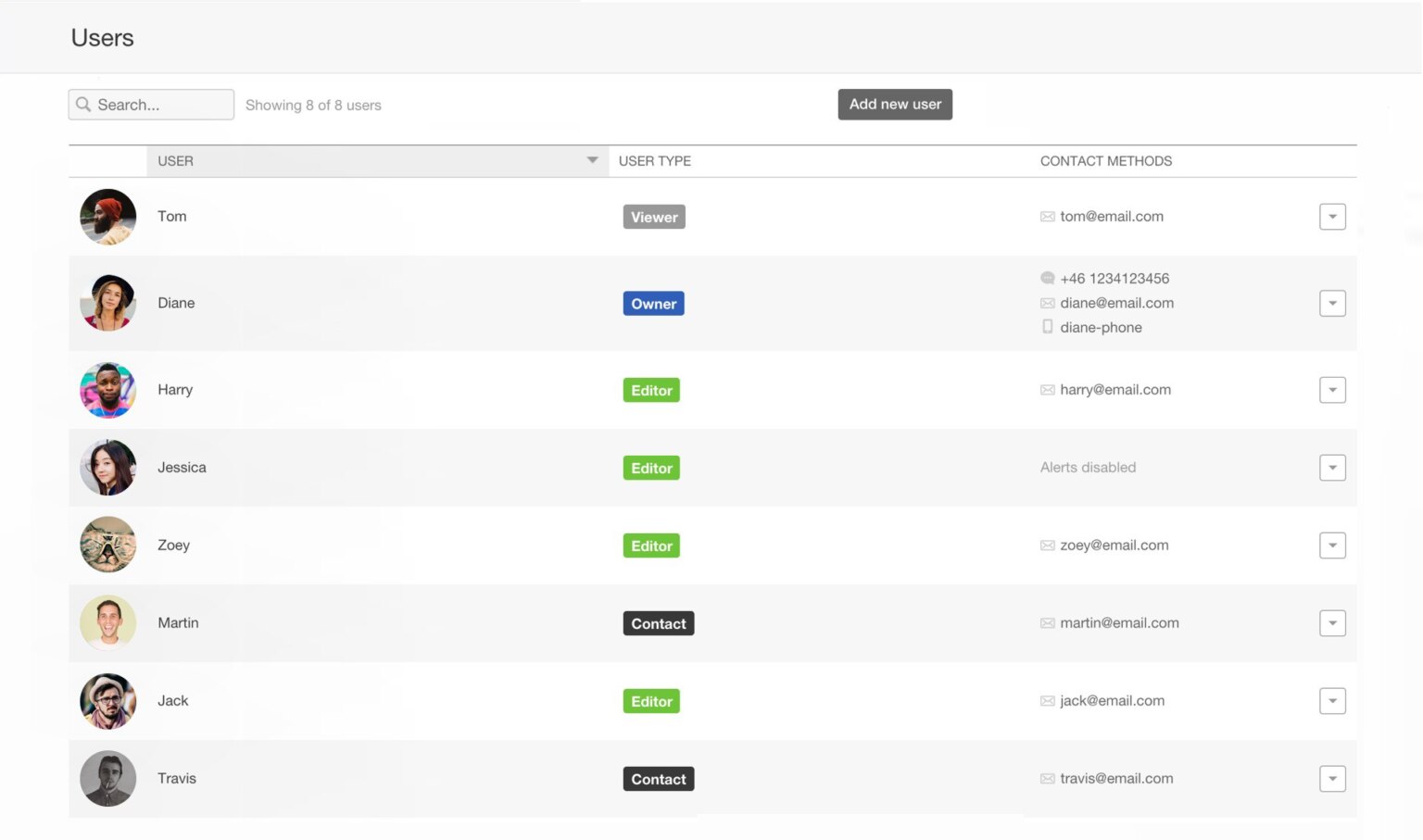Click the mobile device icon beside diane-phone
The width and height of the screenshot is (1423, 840).
coord(1047,327)
